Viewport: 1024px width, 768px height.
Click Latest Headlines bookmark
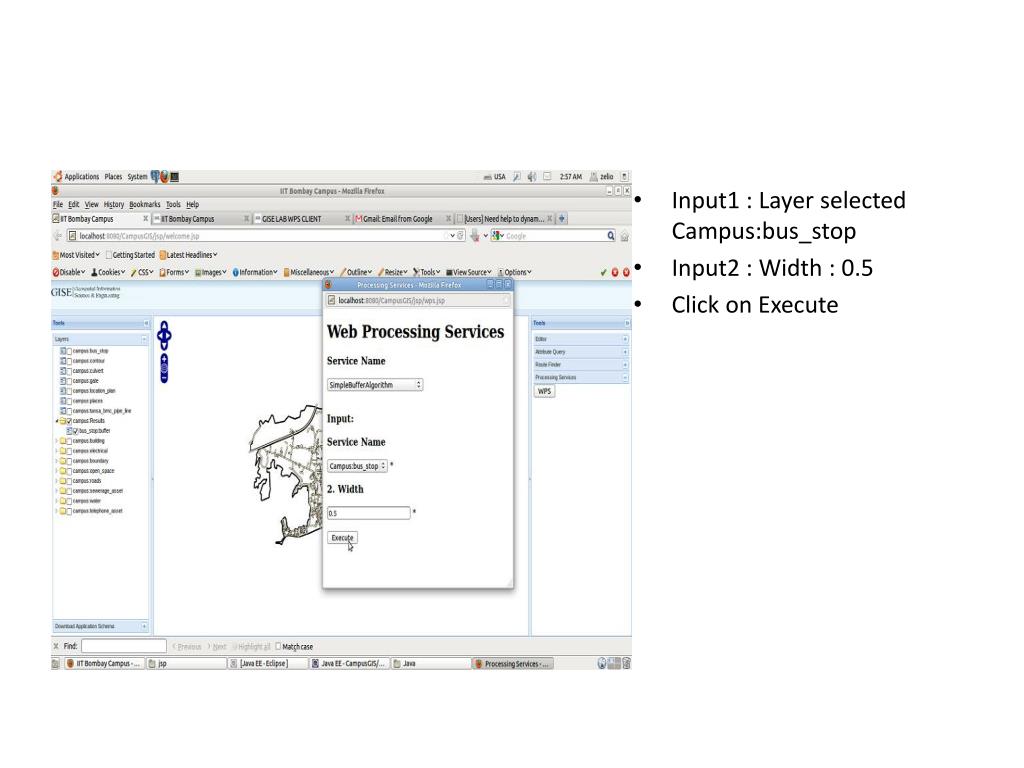[x=188, y=255]
